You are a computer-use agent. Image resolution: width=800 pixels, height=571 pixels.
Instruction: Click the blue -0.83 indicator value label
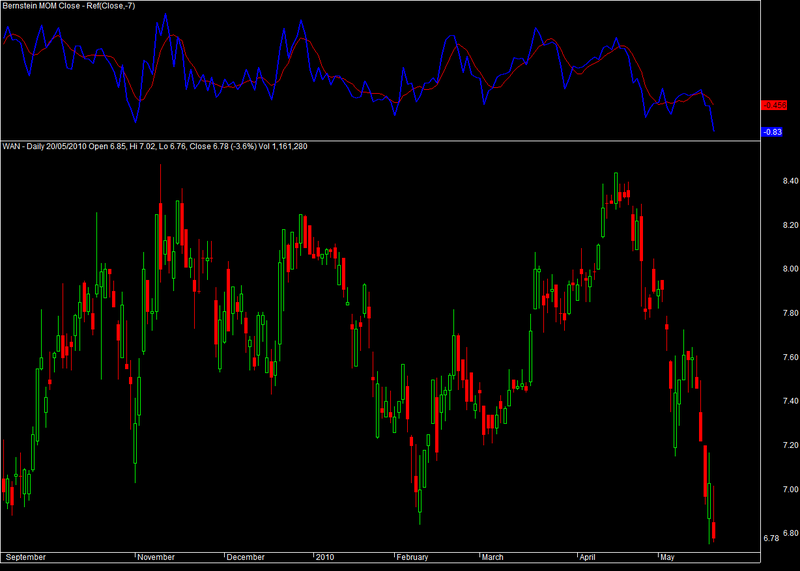[x=772, y=132]
